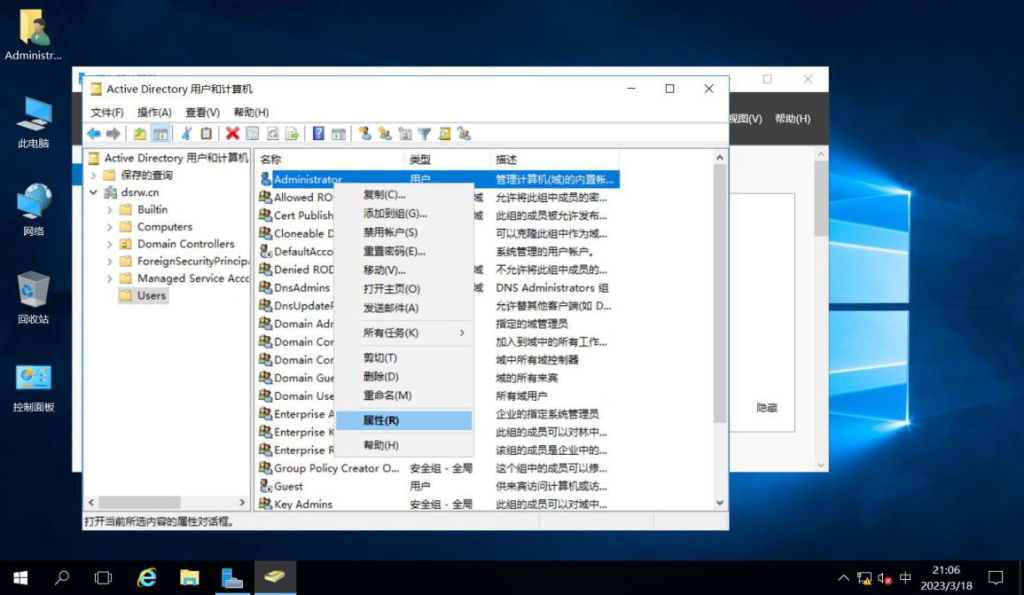This screenshot has height=595, width=1024.
Task: Select 禁用帐户(S) context entry
Action: 404,233
